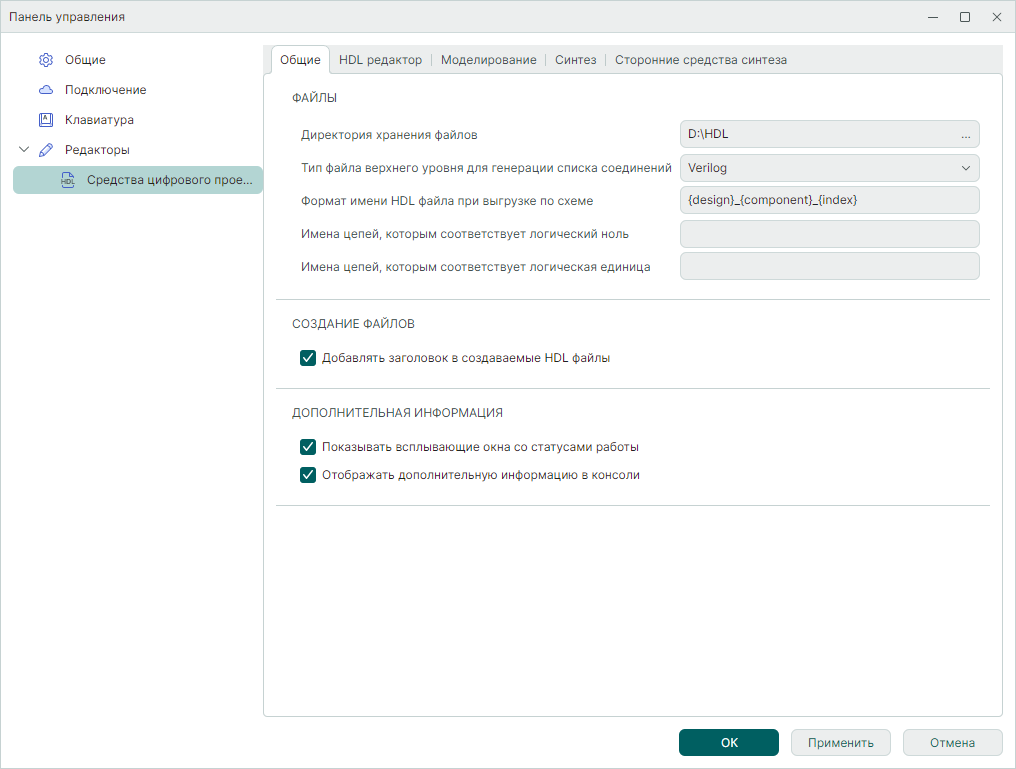Click the gear icon next to Общие
The image size is (1016, 769).
(45, 60)
